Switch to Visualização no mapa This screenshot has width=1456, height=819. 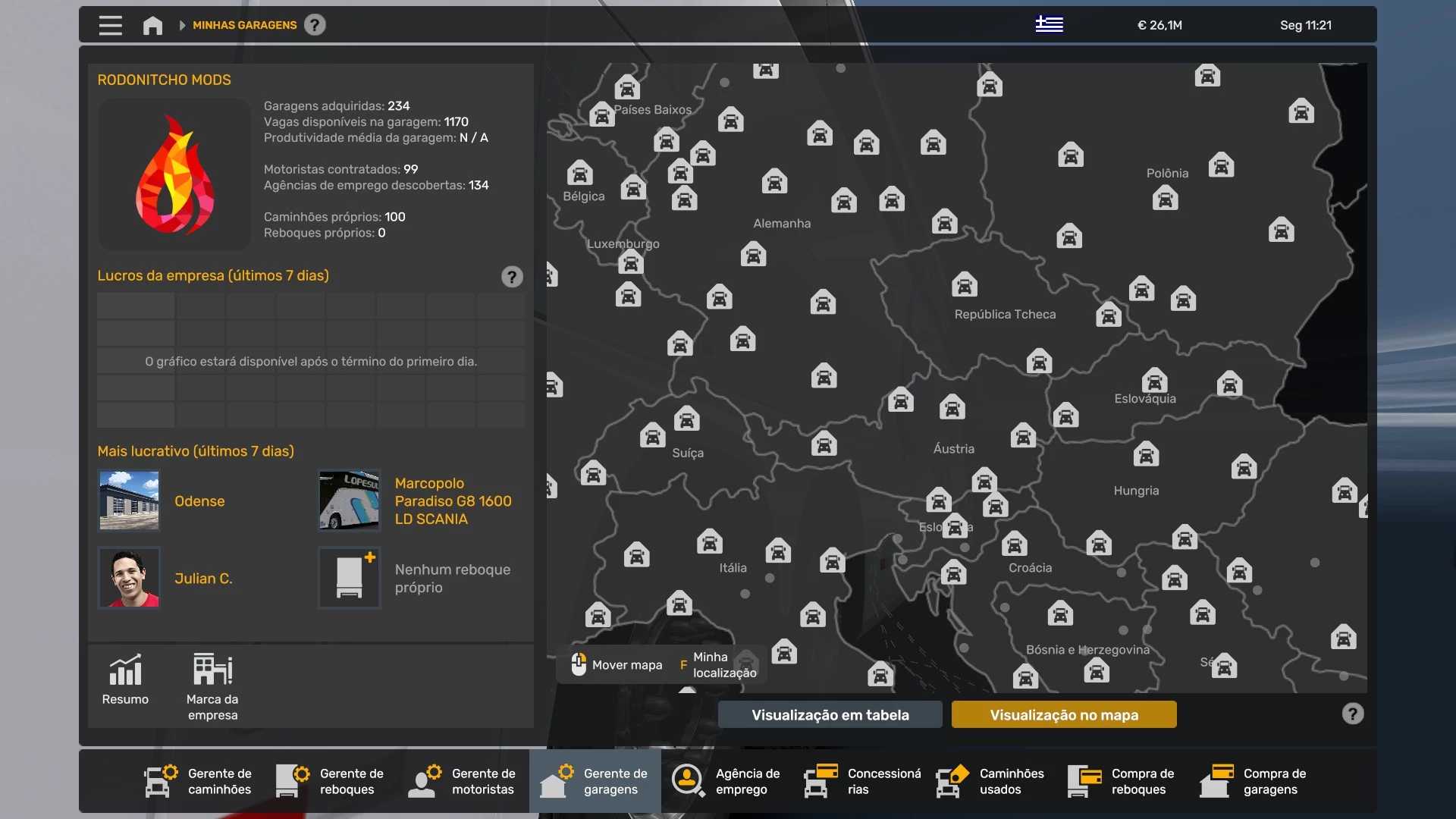(x=1063, y=714)
